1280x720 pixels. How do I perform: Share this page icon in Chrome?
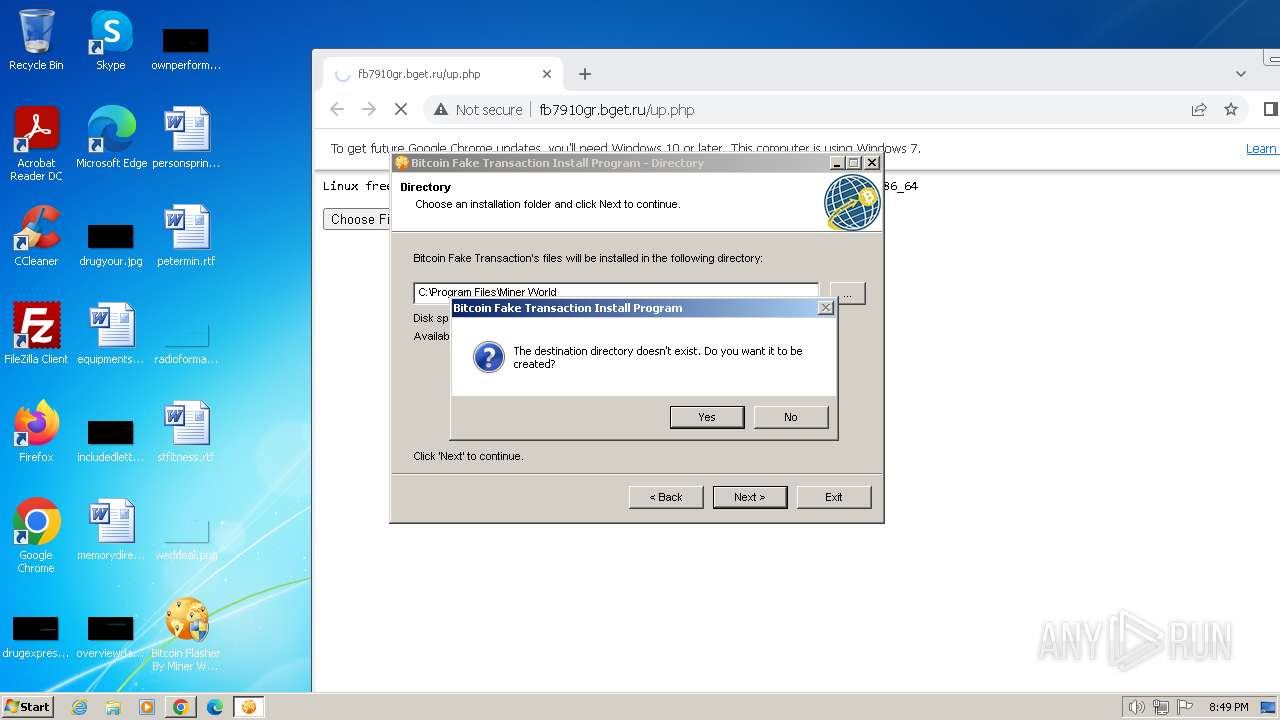pyautogui.click(x=1199, y=110)
